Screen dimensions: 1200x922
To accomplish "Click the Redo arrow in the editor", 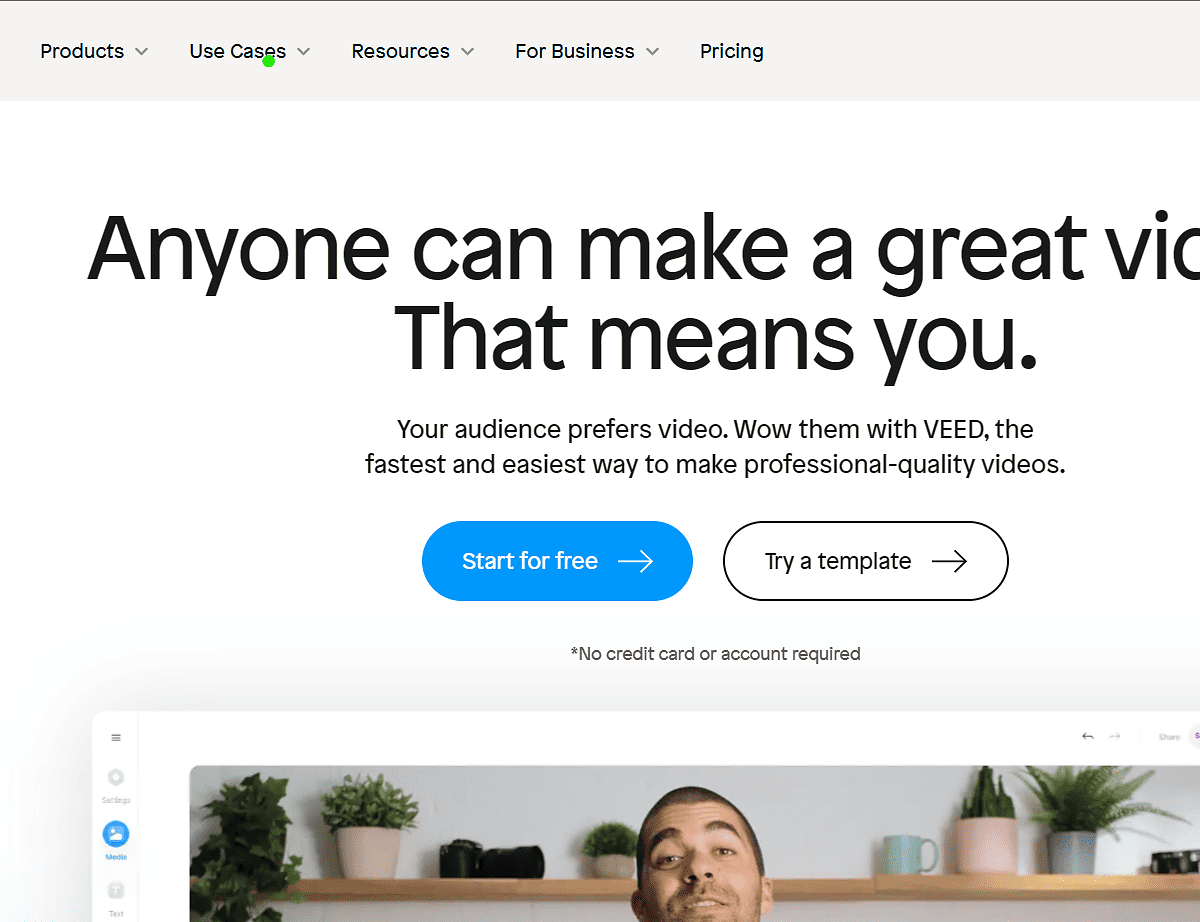I will pyautogui.click(x=1114, y=736).
